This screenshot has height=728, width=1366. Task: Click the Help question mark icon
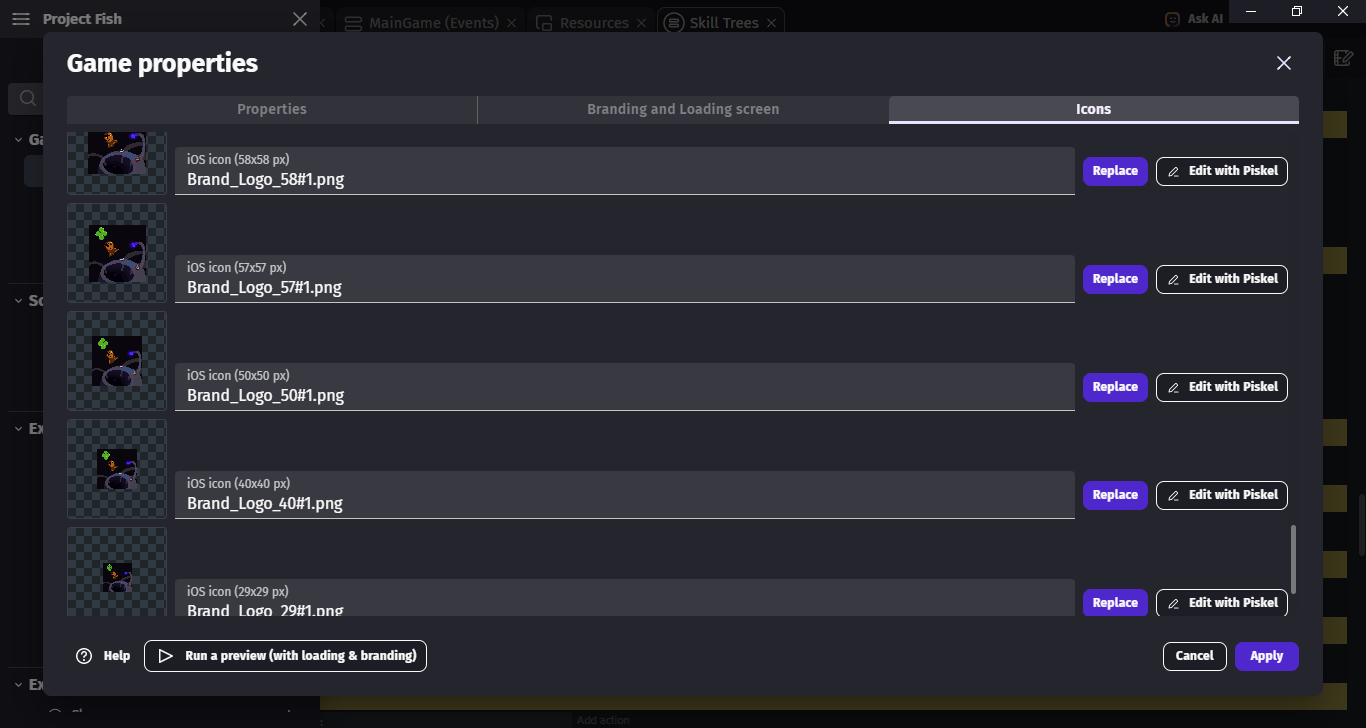tap(84, 656)
